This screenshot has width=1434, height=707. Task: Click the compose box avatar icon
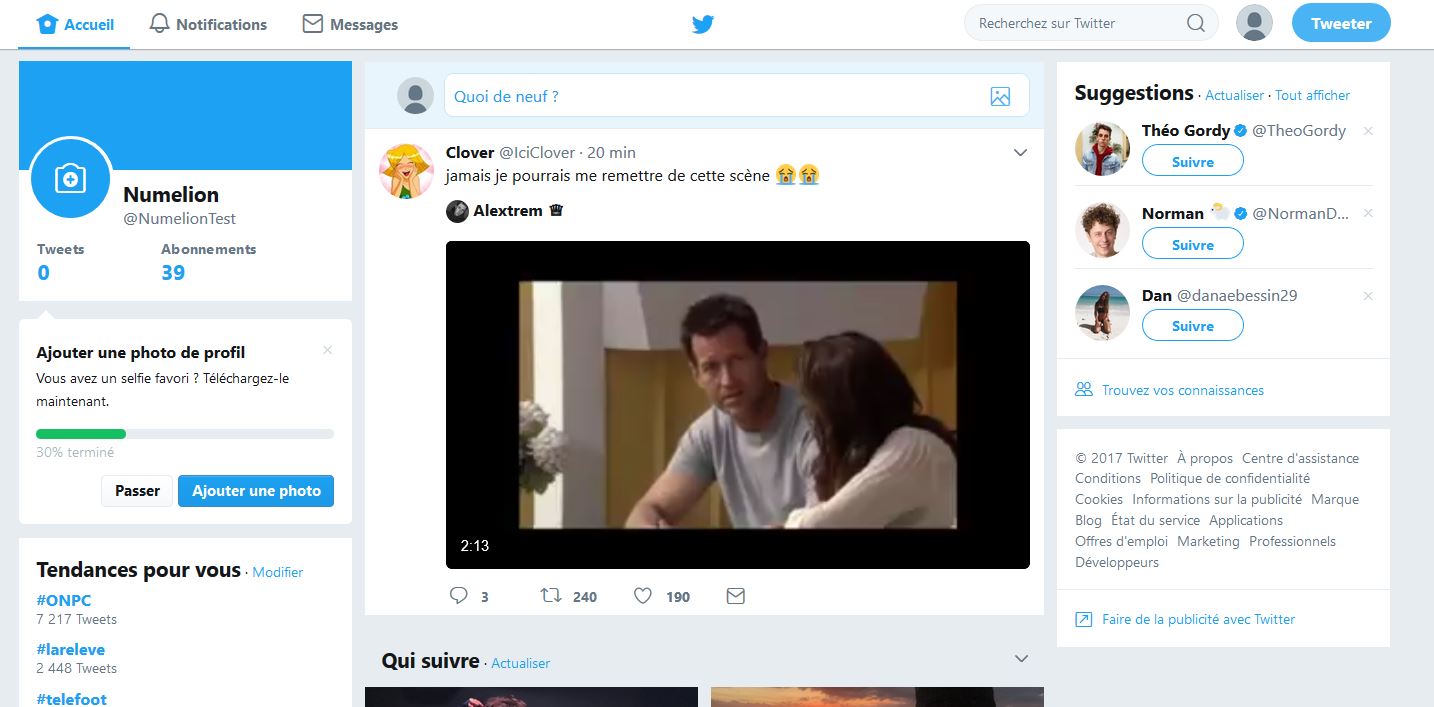tap(415, 96)
